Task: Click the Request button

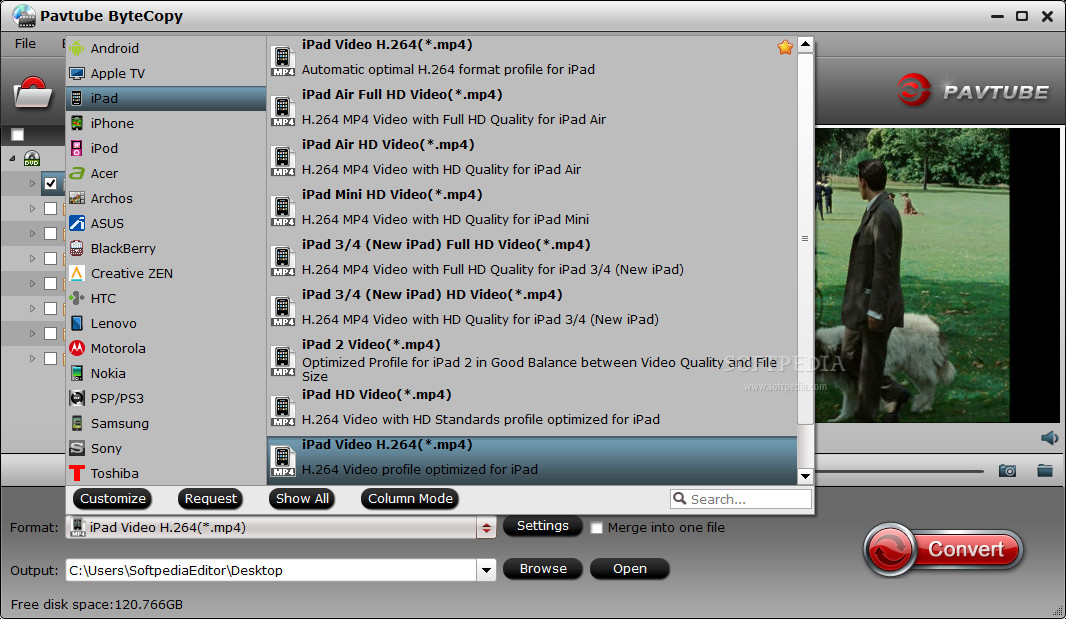Action: tap(211, 499)
